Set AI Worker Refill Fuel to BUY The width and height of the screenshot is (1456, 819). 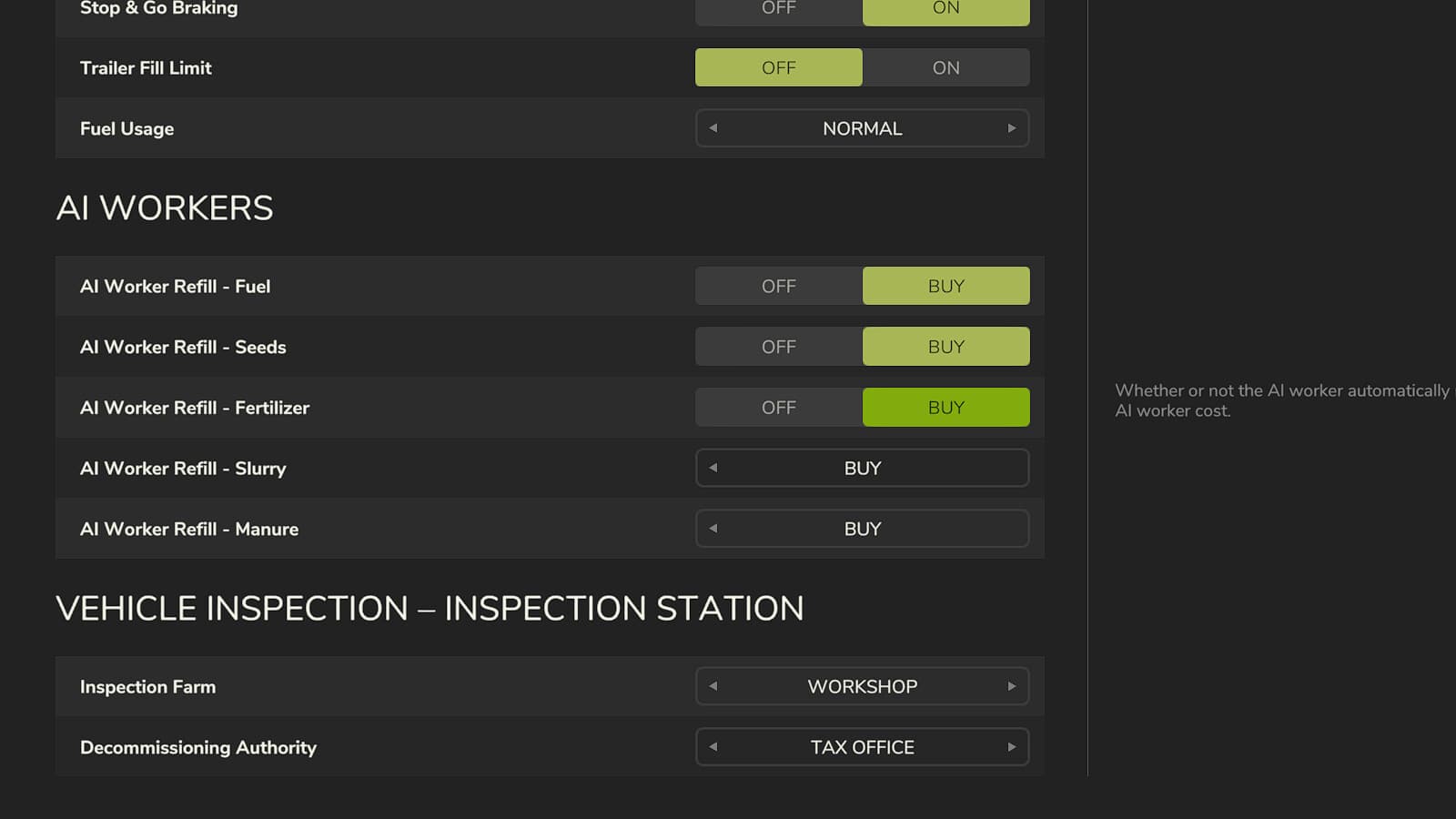pyautogui.click(x=946, y=286)
